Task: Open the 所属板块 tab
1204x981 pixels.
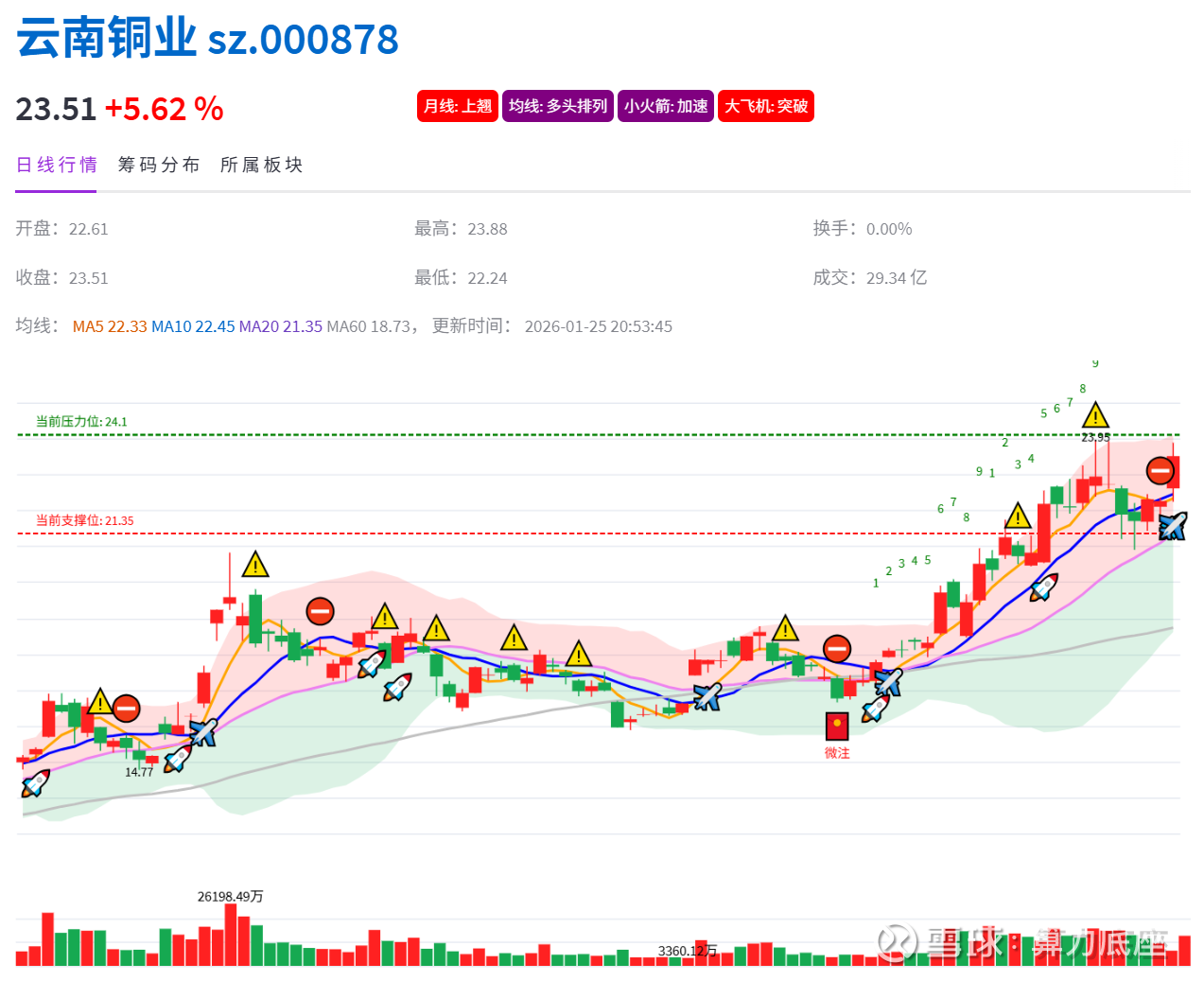Action: click(262, 165)
